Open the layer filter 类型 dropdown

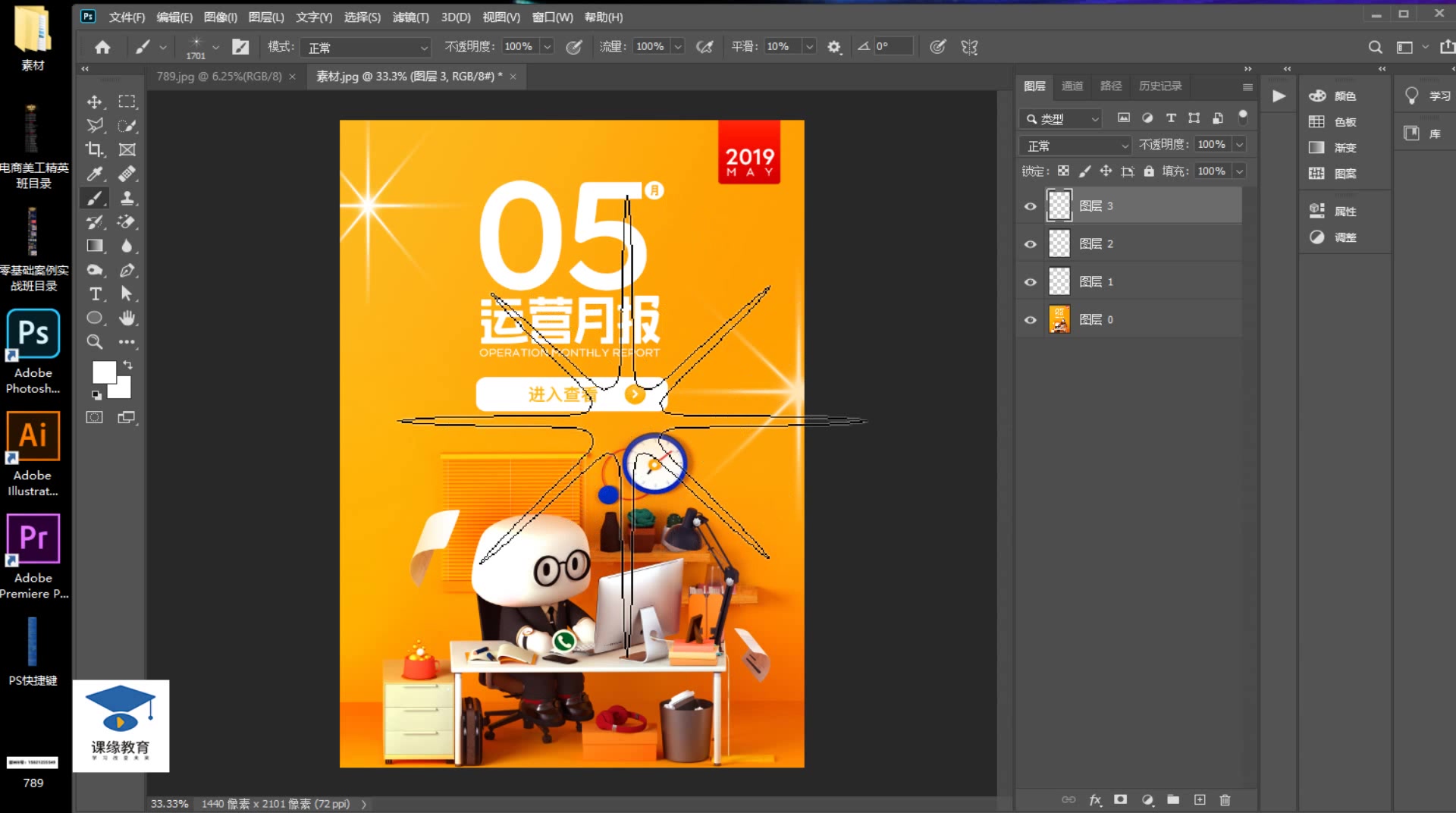1061,119
